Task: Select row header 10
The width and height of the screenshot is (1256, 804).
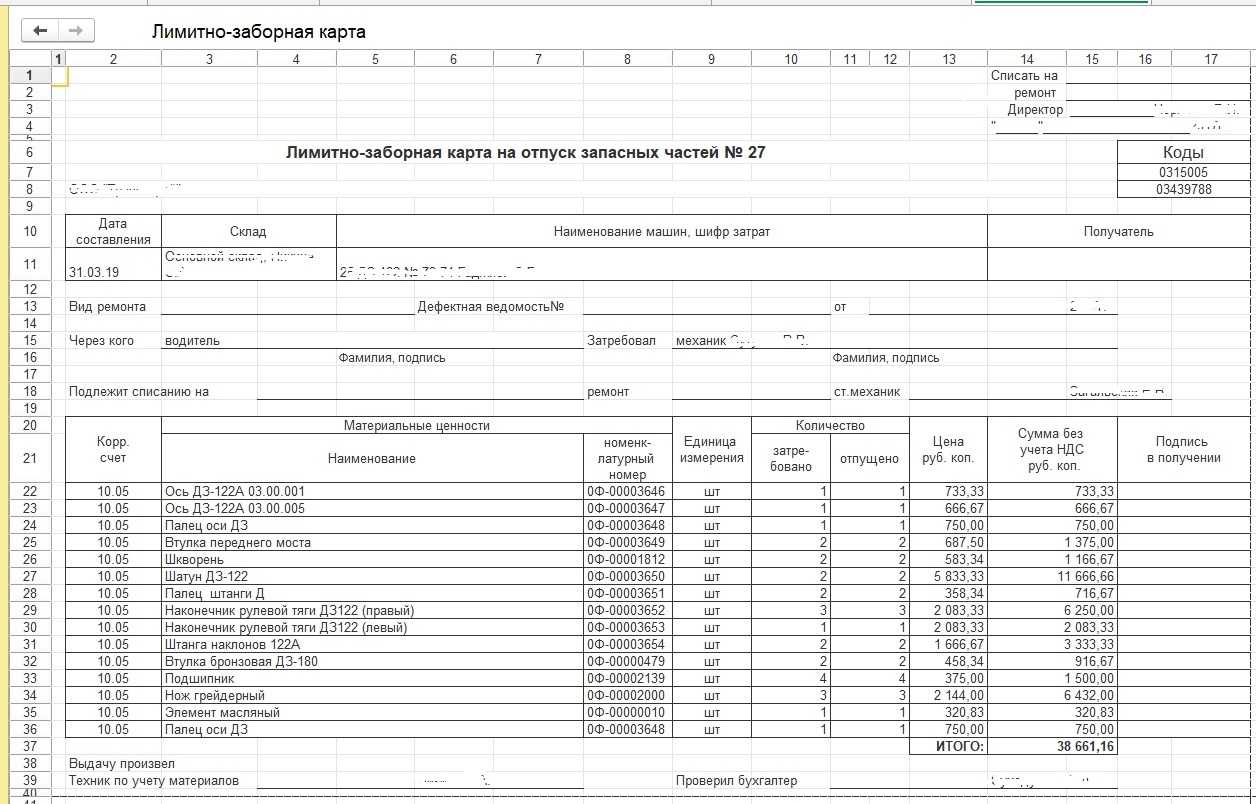Action: (29, 231)
